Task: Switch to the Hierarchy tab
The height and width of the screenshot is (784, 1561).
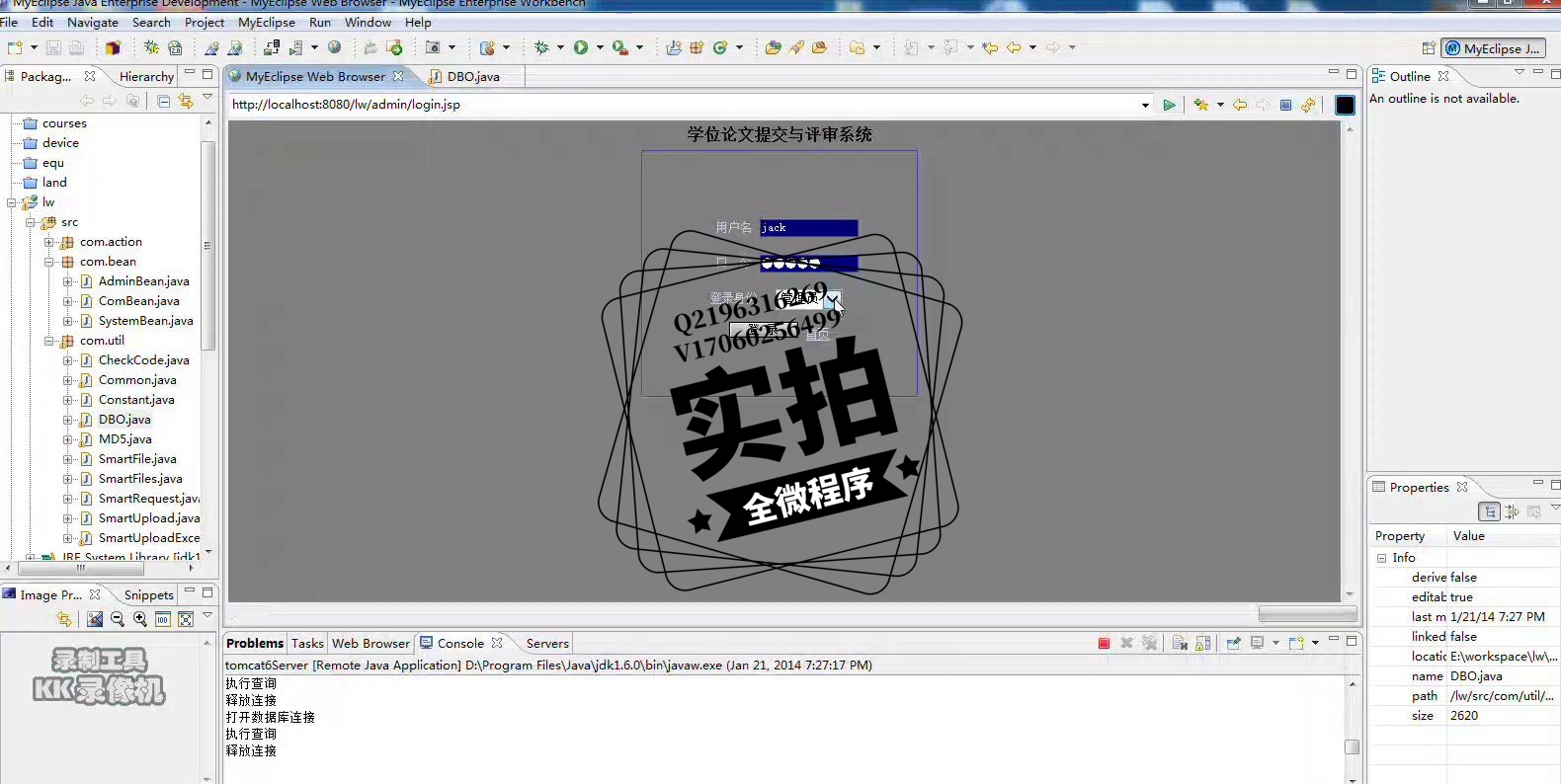Action: (x=146, y=76)
